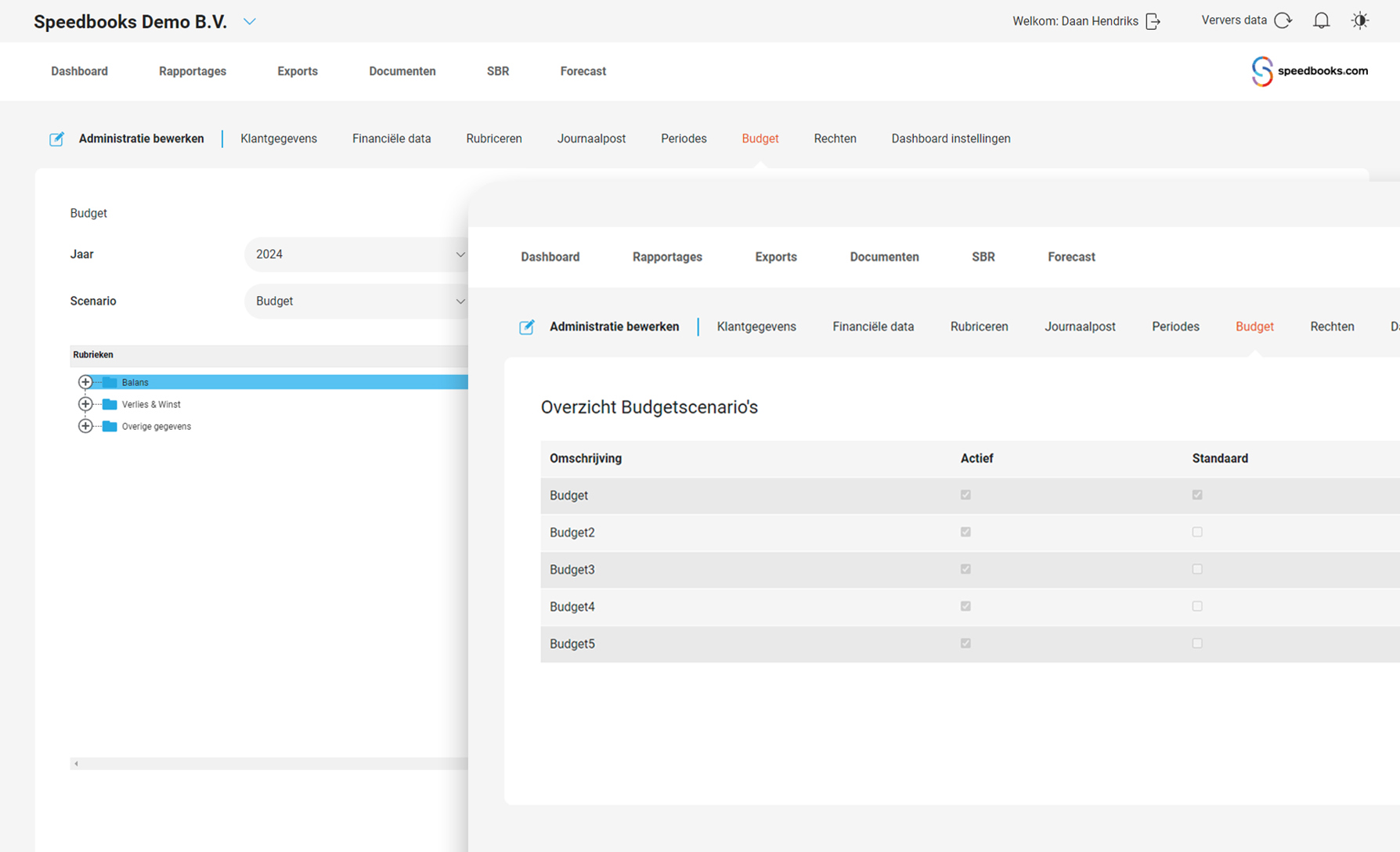Click the Overige gegevens folder icon
This screenshot has height=852, width=1400.
(x=110, y=427)
